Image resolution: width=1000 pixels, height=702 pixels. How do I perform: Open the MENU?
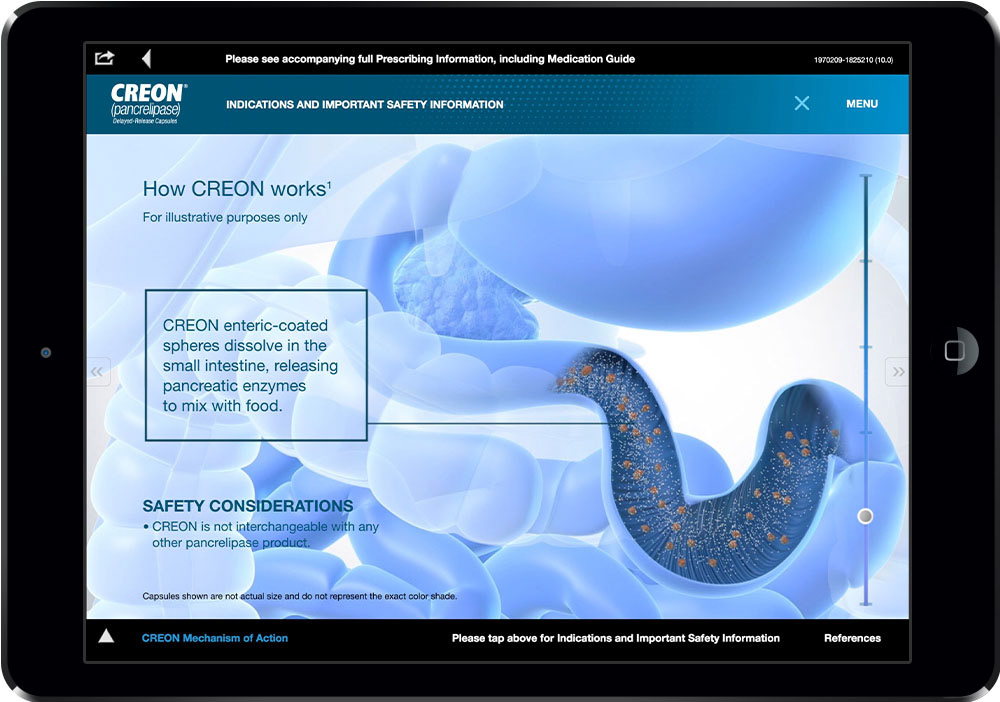coord(862,104)
